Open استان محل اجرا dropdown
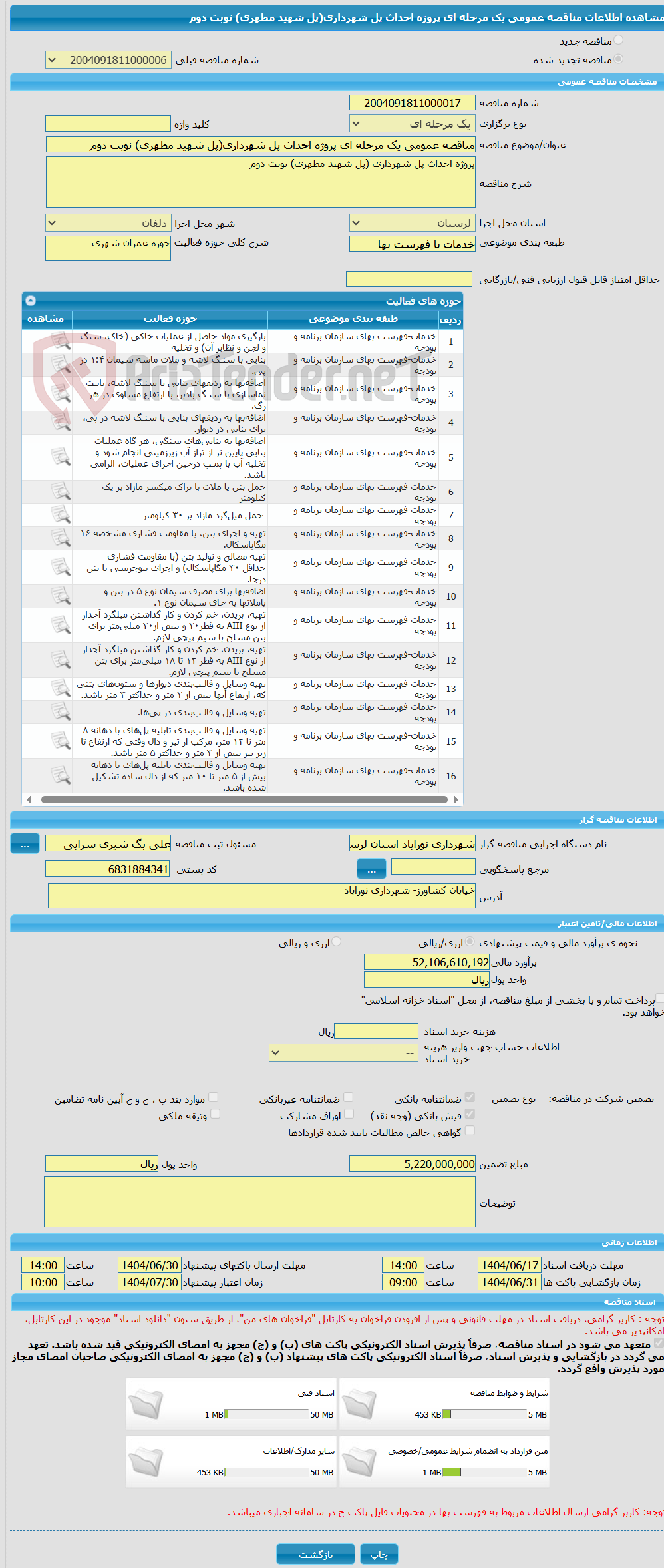 412,223
